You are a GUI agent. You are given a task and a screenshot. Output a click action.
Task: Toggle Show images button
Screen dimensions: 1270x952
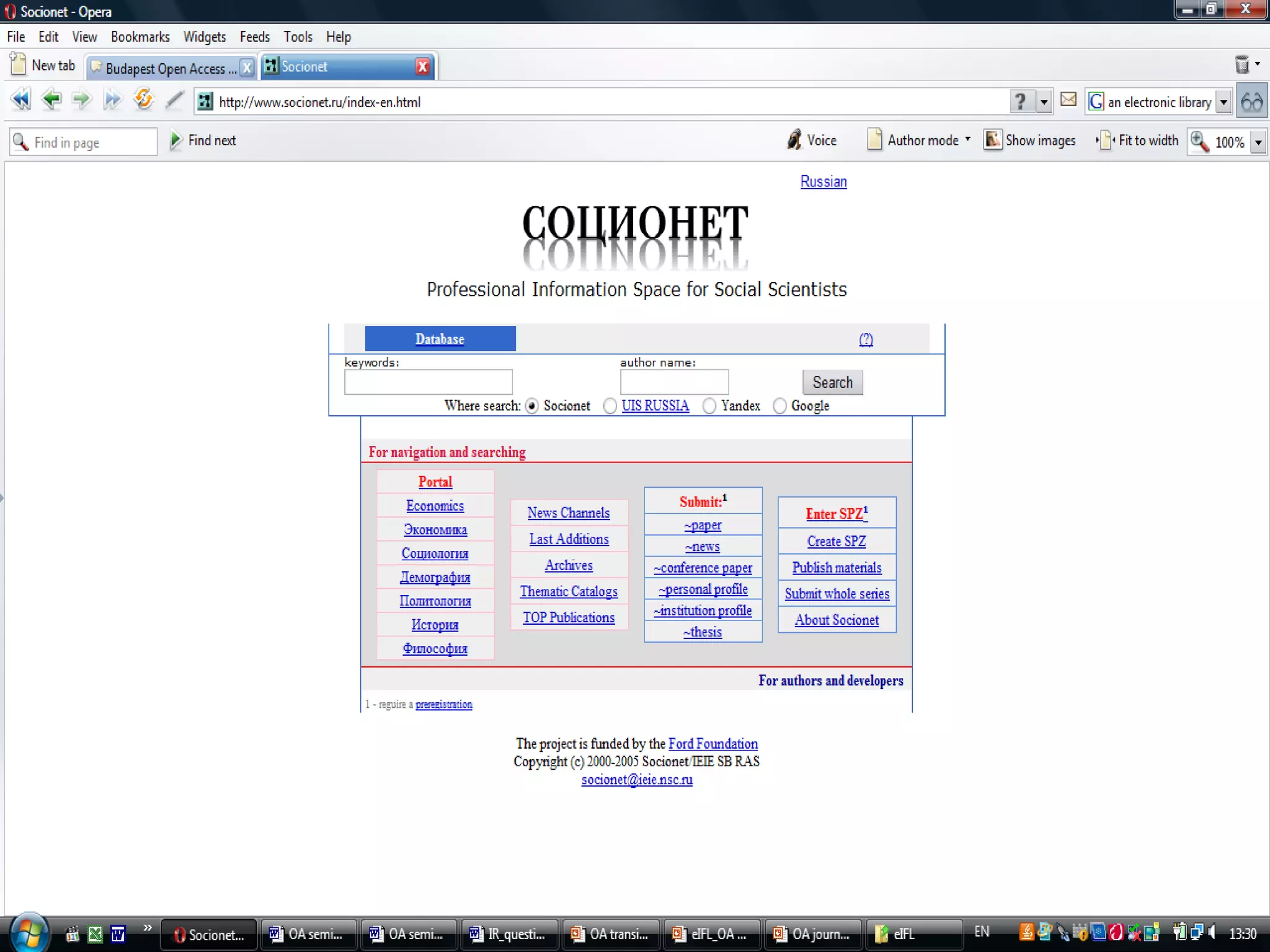tap(1030, 140)
